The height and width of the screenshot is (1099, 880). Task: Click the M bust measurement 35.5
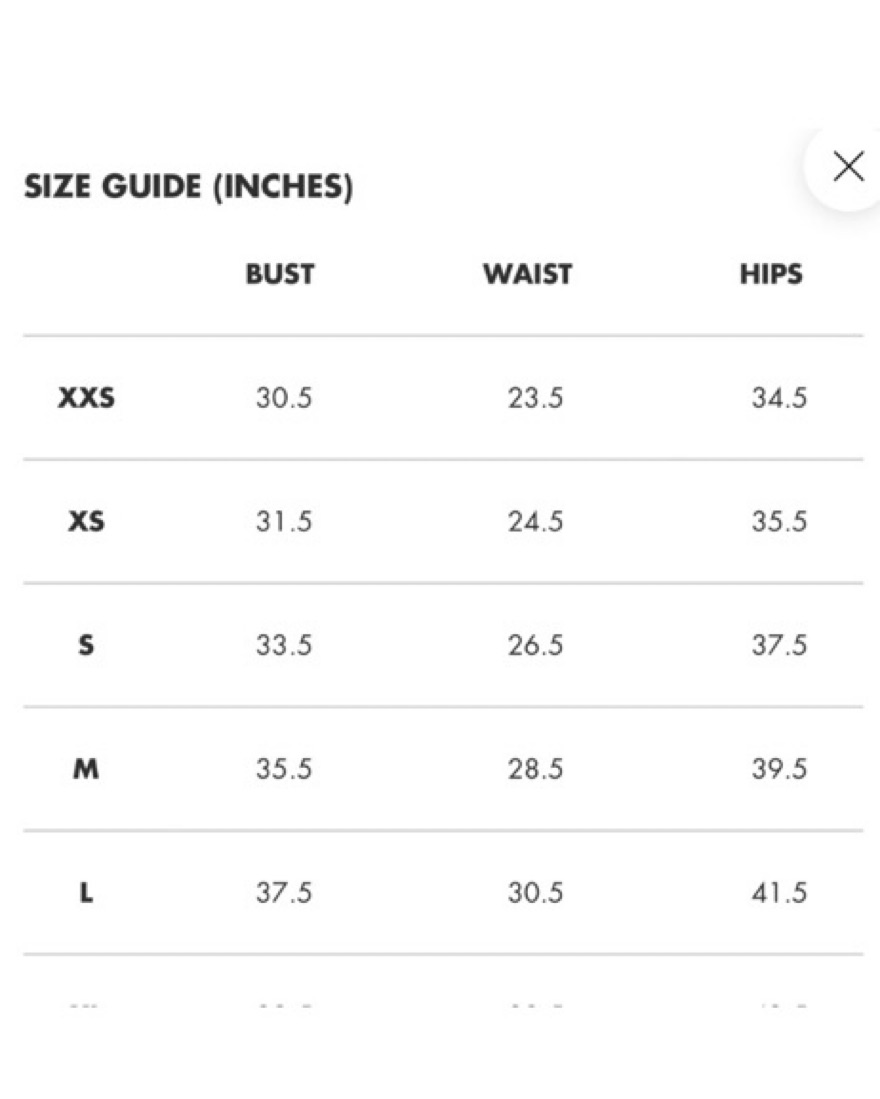pyautogui.click(x=284, y=769)
